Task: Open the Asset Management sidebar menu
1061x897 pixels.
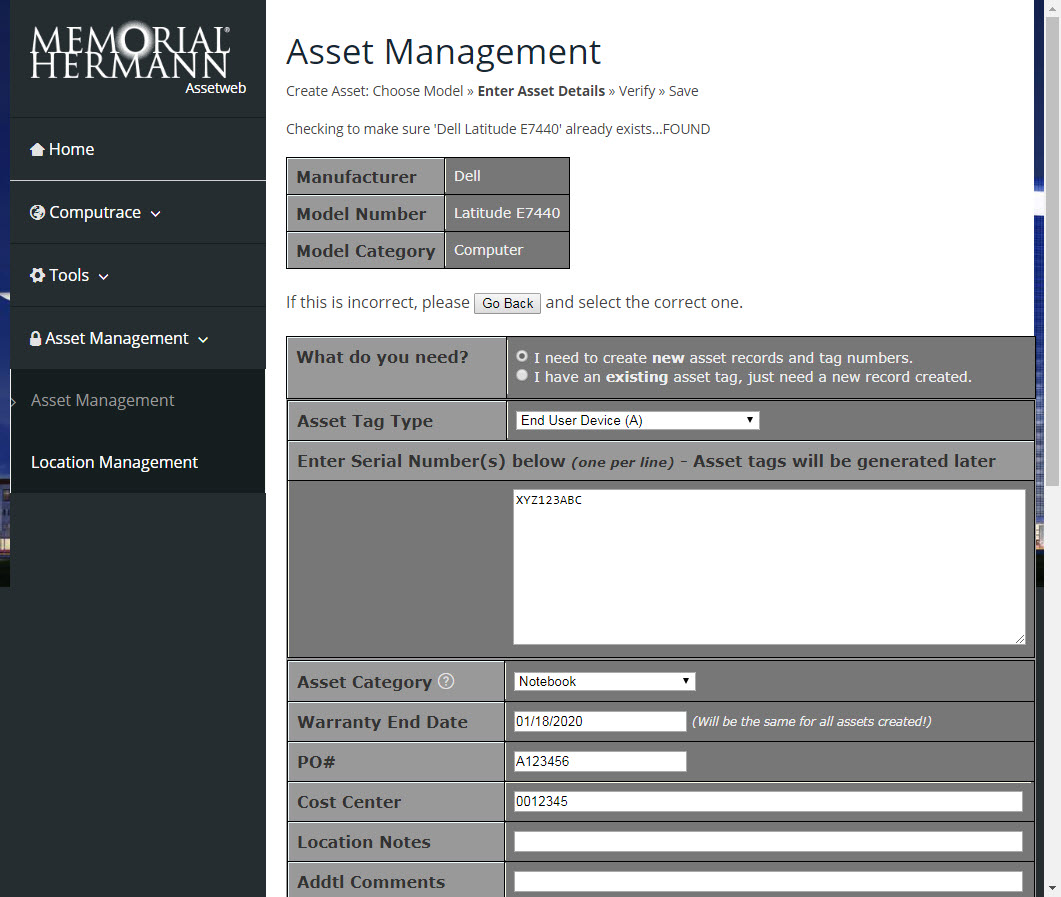Action: (137, 338)
